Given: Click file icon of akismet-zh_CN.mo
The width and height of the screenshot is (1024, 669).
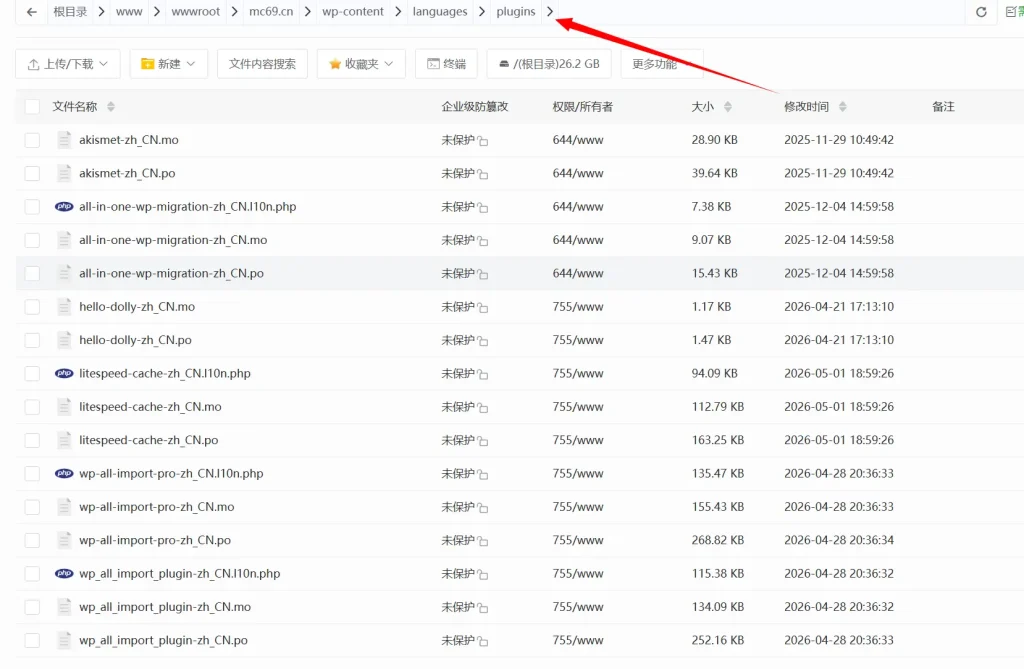Looking at the screenshot, I should tap(64, 140).
